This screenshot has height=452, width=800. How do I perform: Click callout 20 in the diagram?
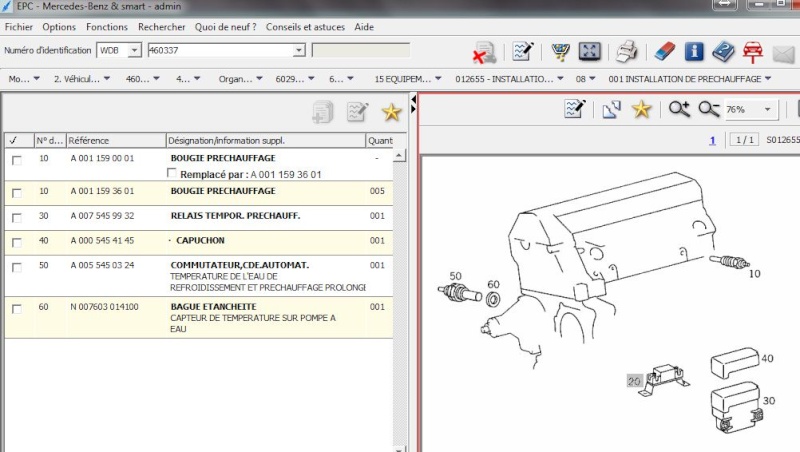pyautogui.click(x=634, y=381)
